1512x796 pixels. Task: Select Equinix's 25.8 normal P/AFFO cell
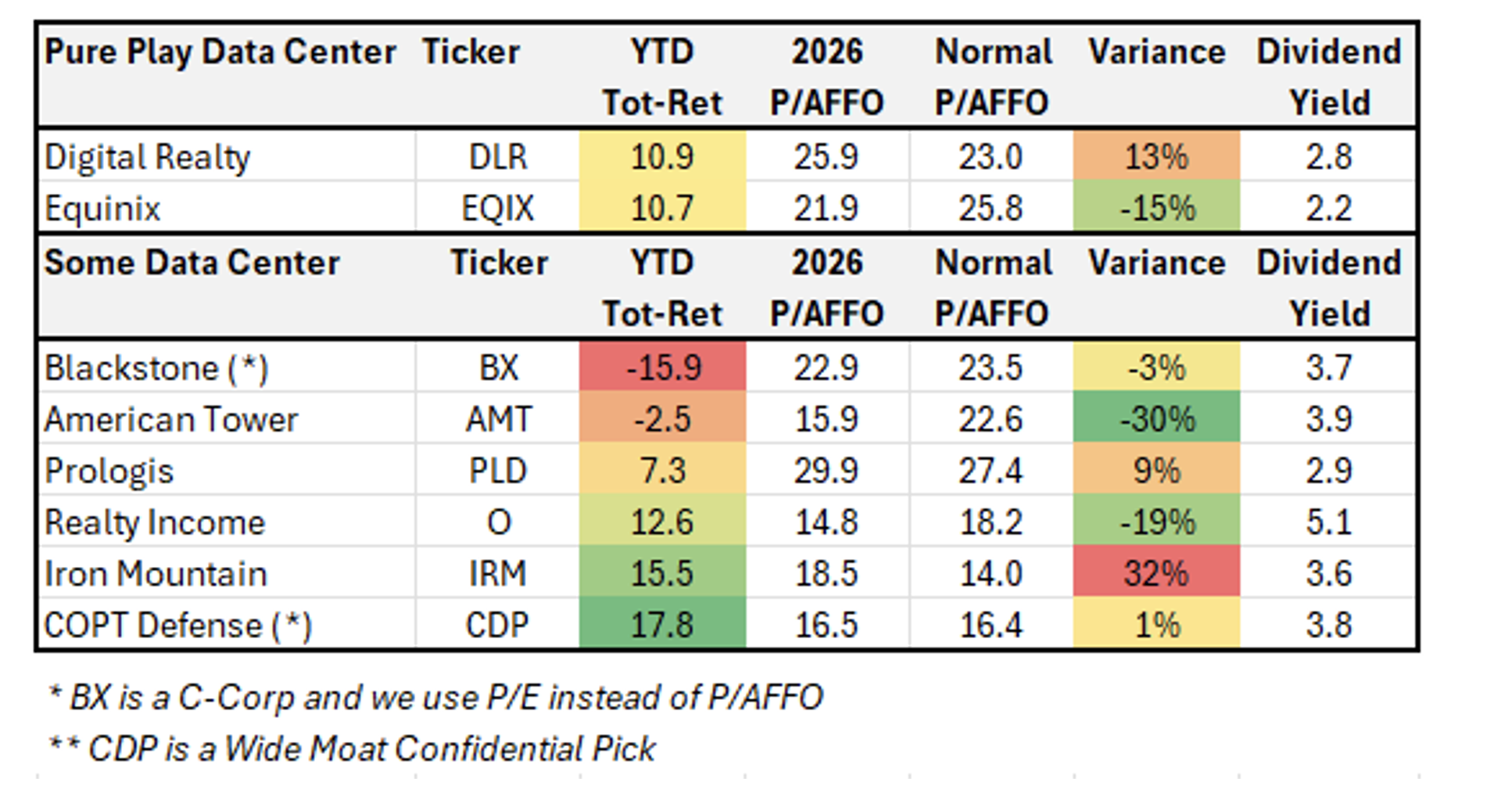[991, 209]
